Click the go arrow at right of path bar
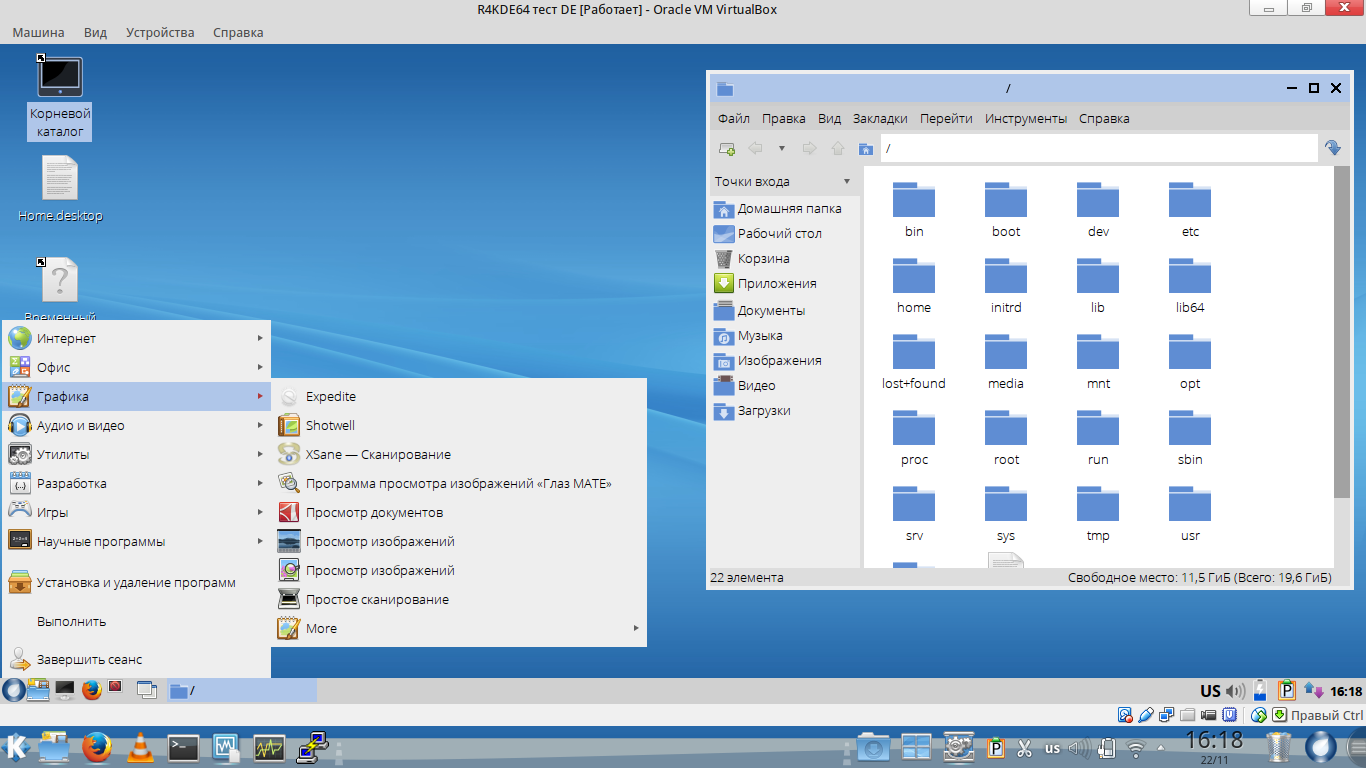This screenshot has width=1366, height=768. pyautogui.click(x=1332, y=148)
